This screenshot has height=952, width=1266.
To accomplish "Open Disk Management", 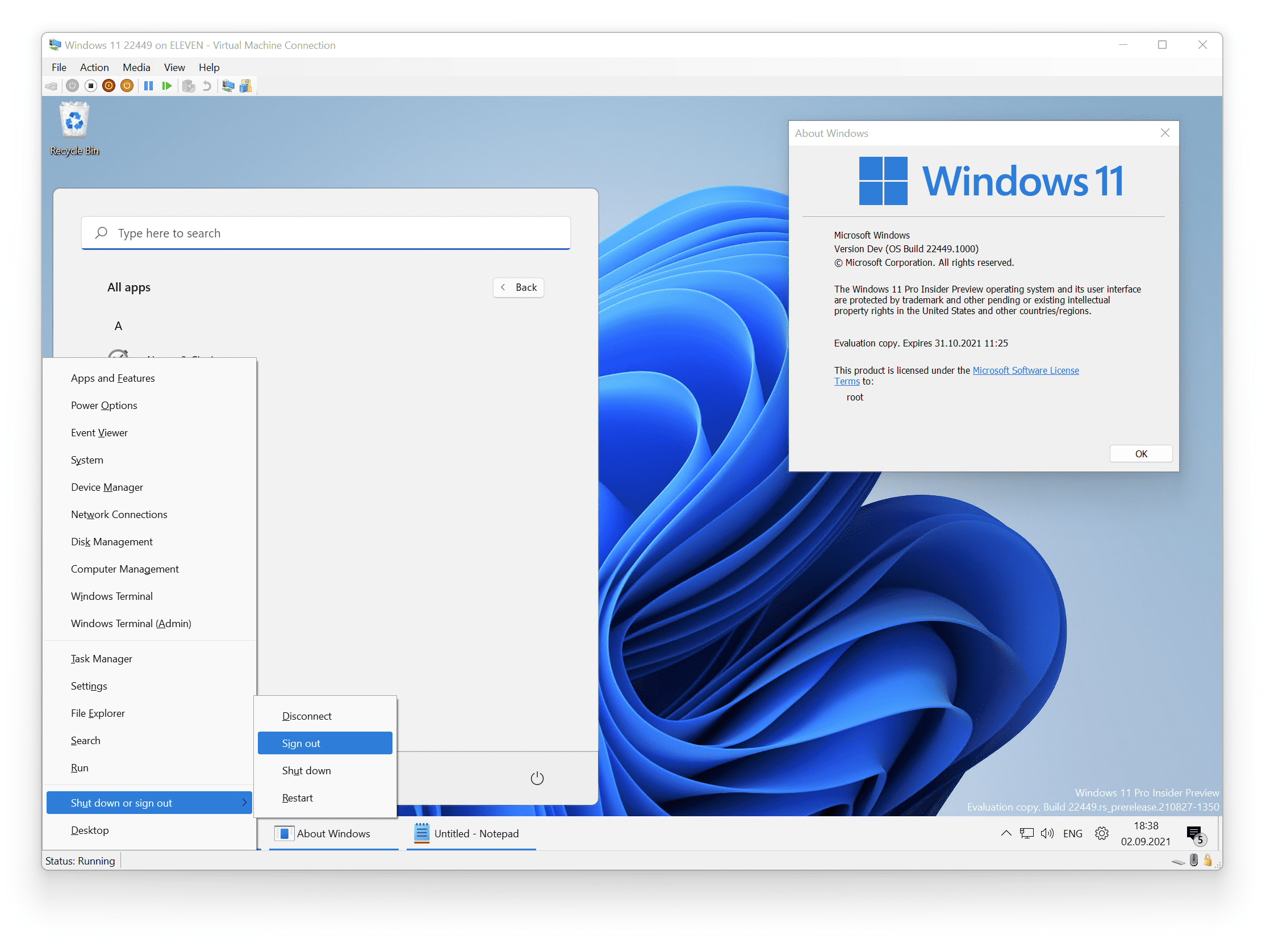I will coord(149,542).
